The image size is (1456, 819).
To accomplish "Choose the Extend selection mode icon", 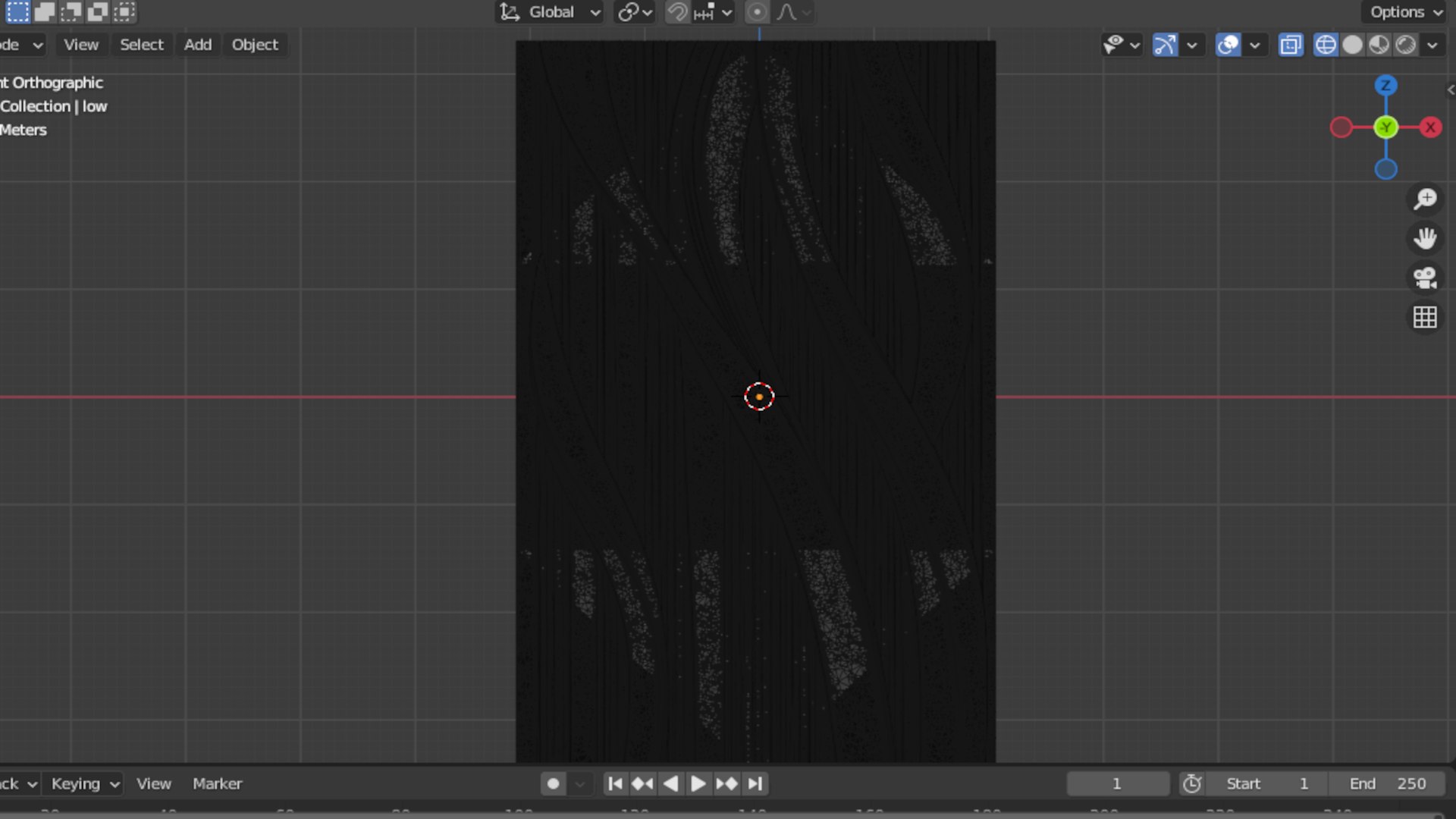I will (45, 11).
